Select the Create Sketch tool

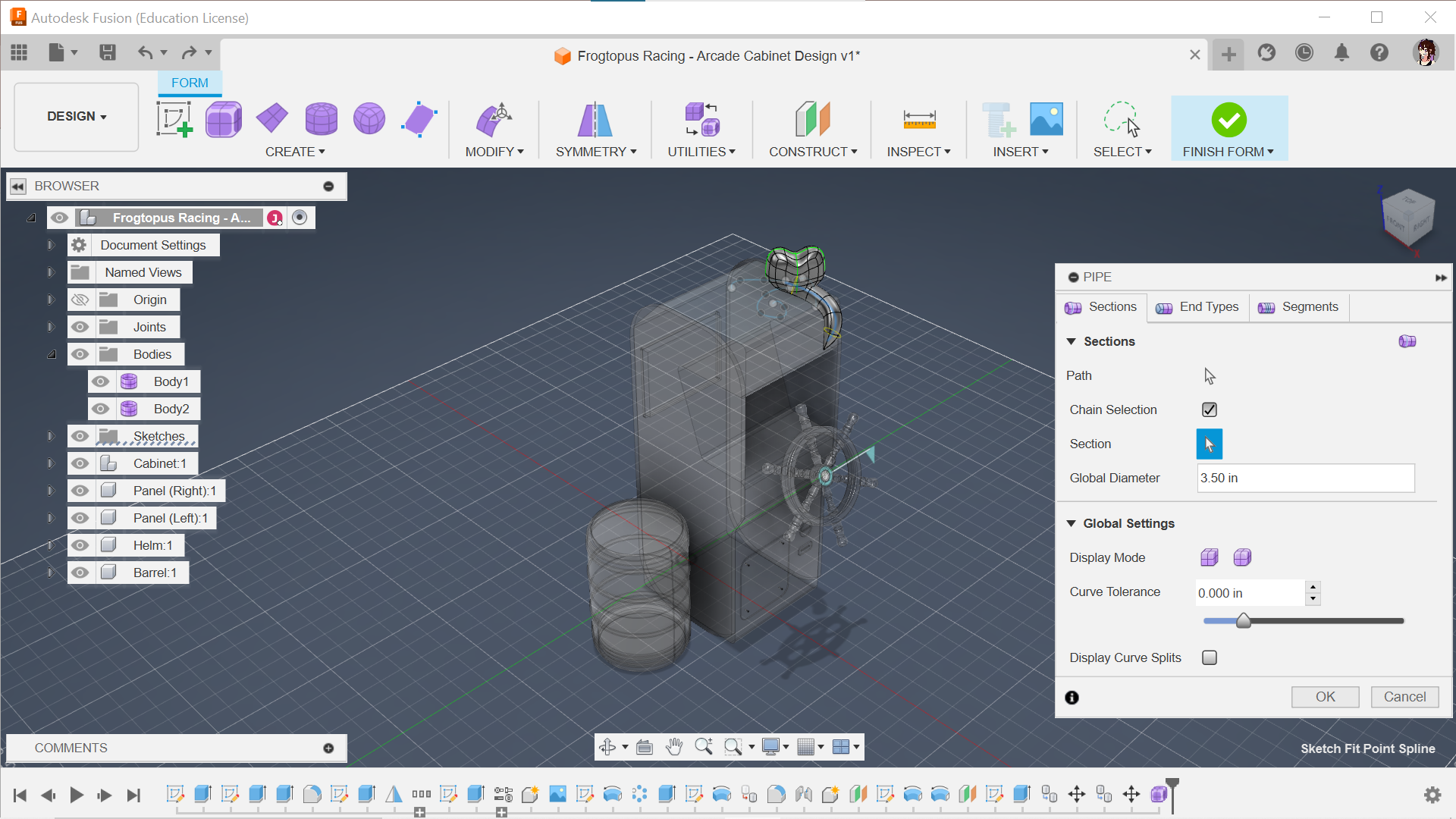click(x=174, y=119)
